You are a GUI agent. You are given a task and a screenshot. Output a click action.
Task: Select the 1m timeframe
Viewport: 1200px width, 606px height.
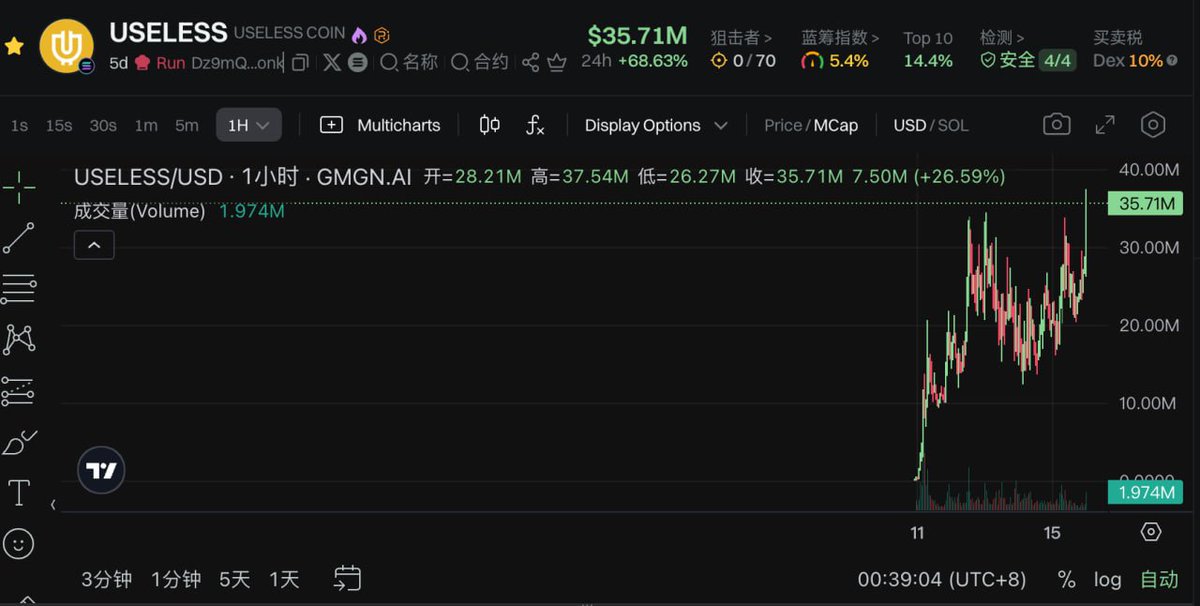[x=146, y=125]
